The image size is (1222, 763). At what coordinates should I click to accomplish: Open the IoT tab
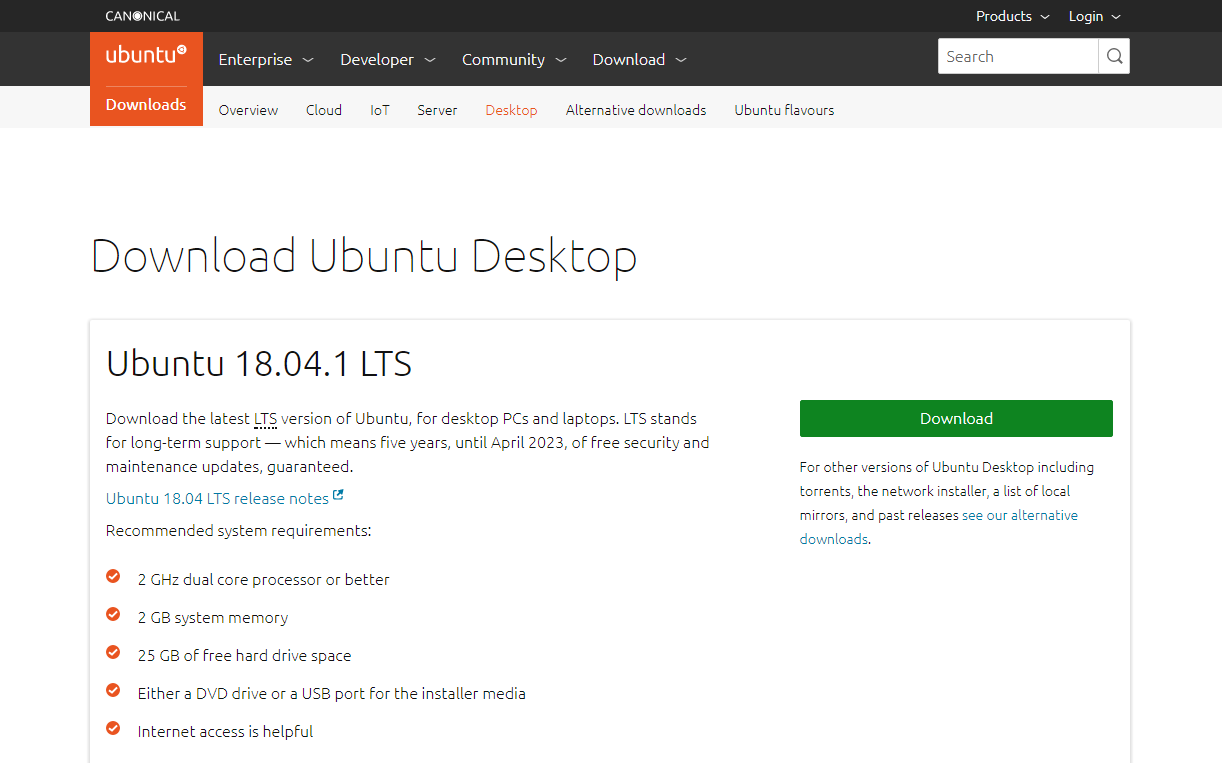click(x=380, y=110)
